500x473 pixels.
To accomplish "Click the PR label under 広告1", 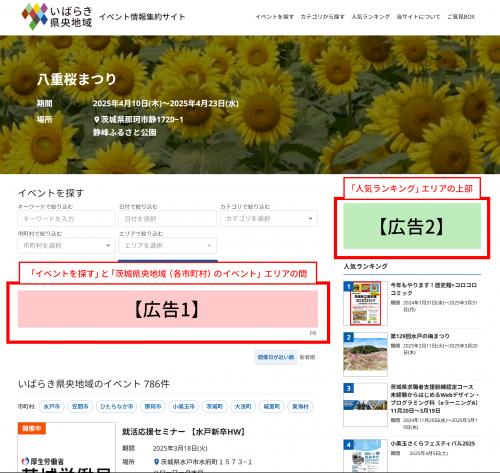I will point(313,333).
